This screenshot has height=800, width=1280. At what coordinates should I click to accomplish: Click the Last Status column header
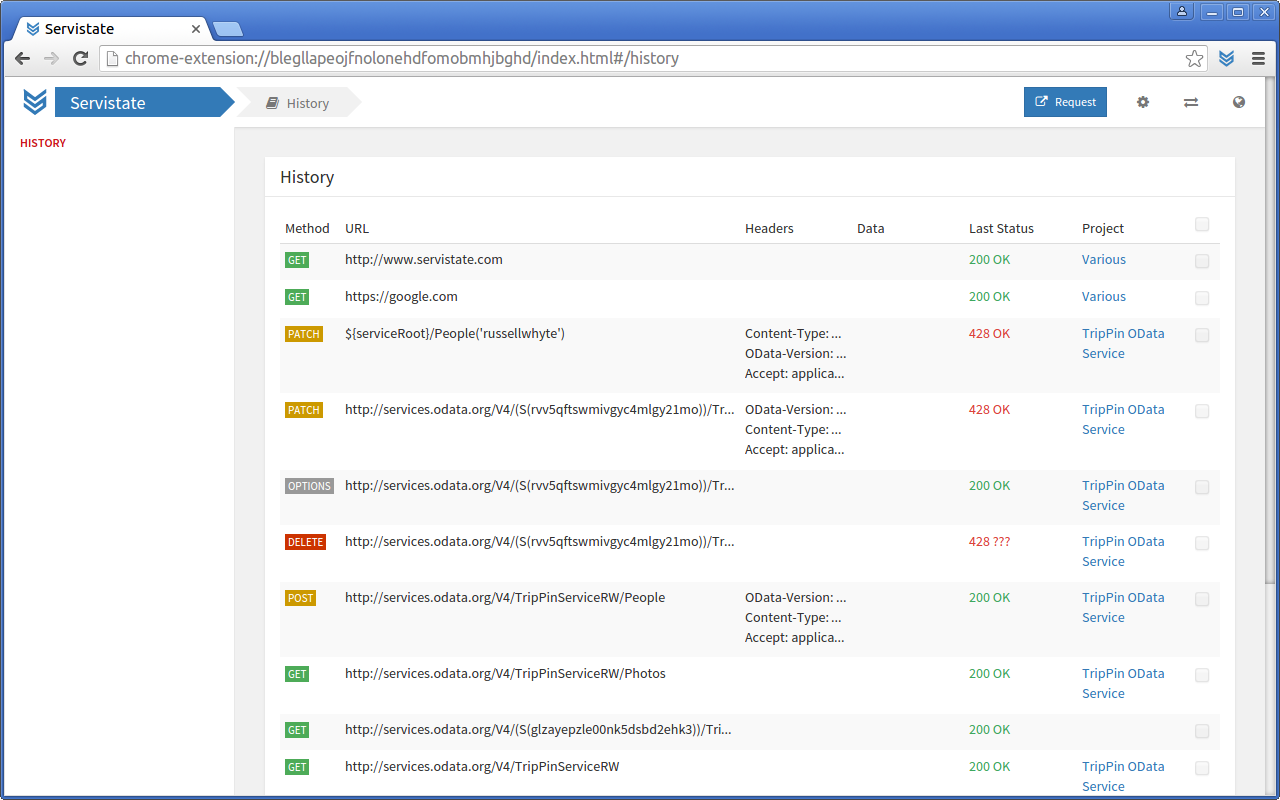(1001, 228)
